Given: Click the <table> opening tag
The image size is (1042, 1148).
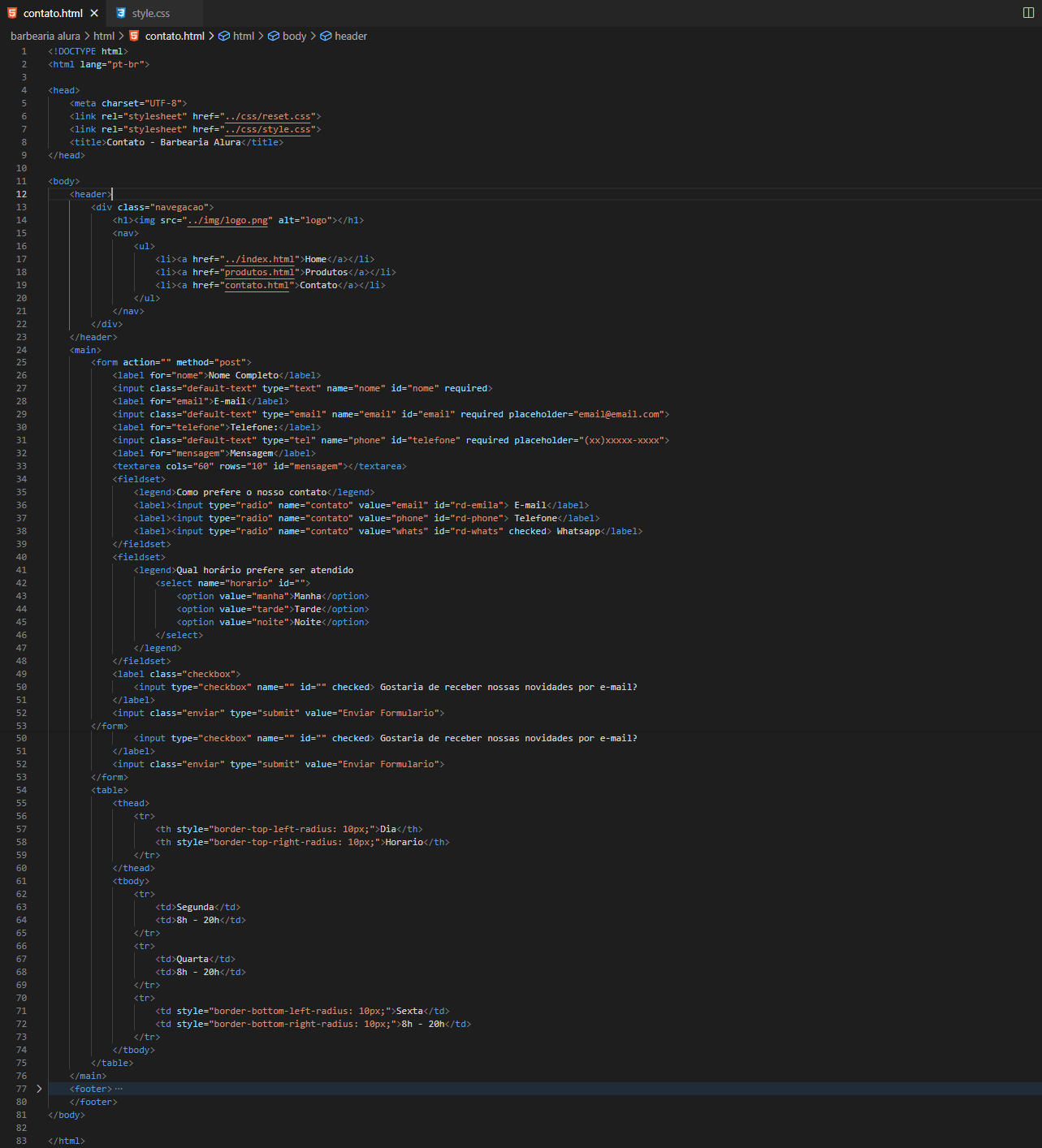Looking at the screenshot, I should pos(110,790).
